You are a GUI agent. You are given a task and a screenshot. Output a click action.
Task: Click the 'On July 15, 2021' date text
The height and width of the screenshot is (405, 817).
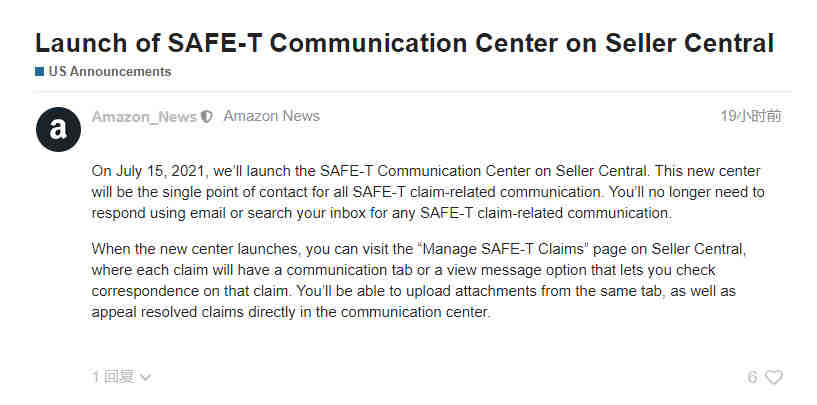pyautogui.click(x=151, y=171)
